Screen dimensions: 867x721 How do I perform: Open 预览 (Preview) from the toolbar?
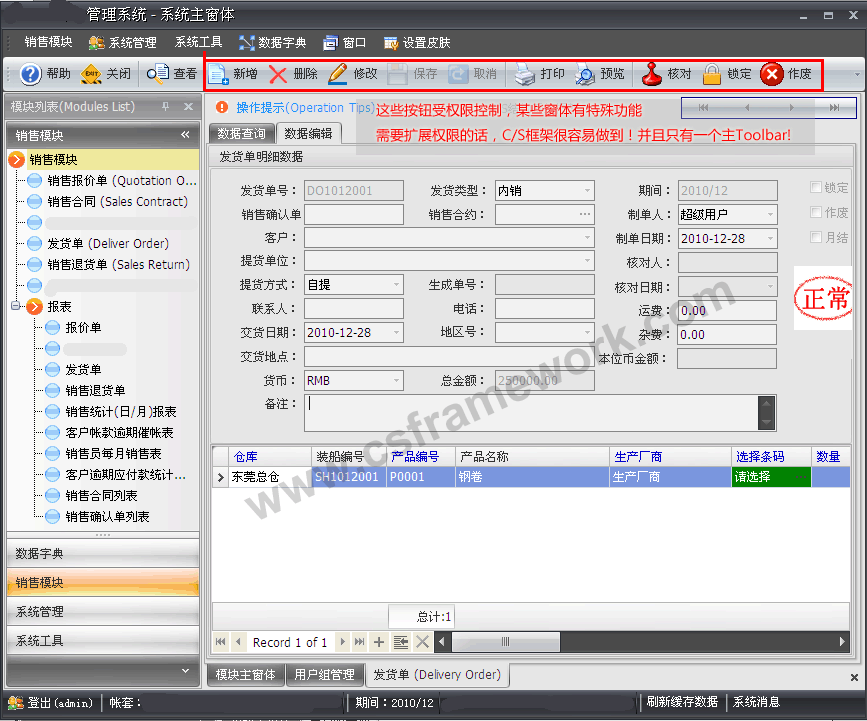585,74
